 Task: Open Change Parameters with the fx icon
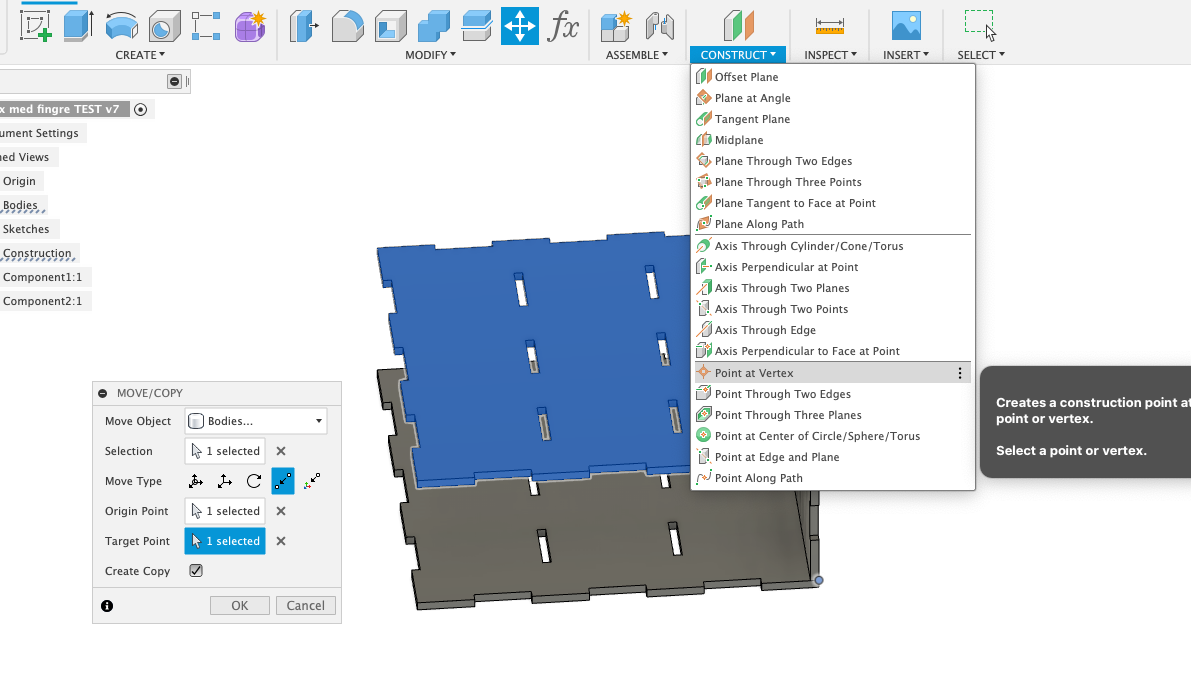[x=563, y=27]
